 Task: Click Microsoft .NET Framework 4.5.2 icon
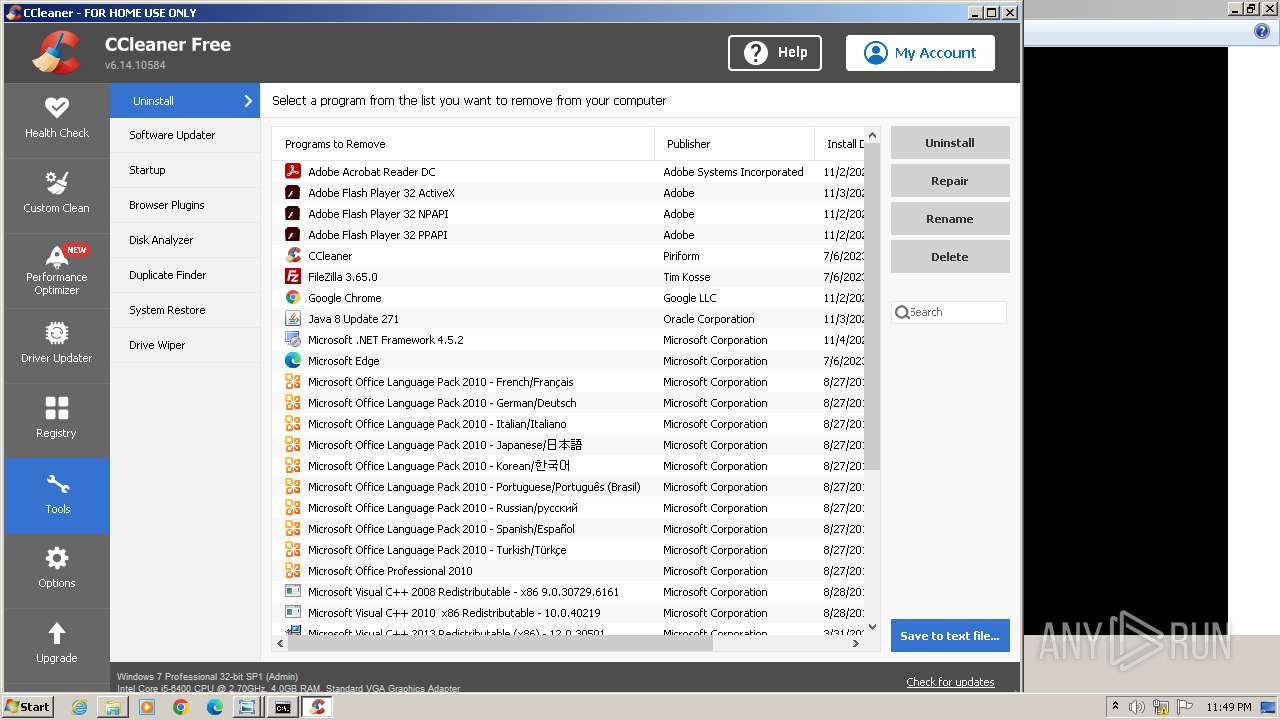tap(293, 339)
